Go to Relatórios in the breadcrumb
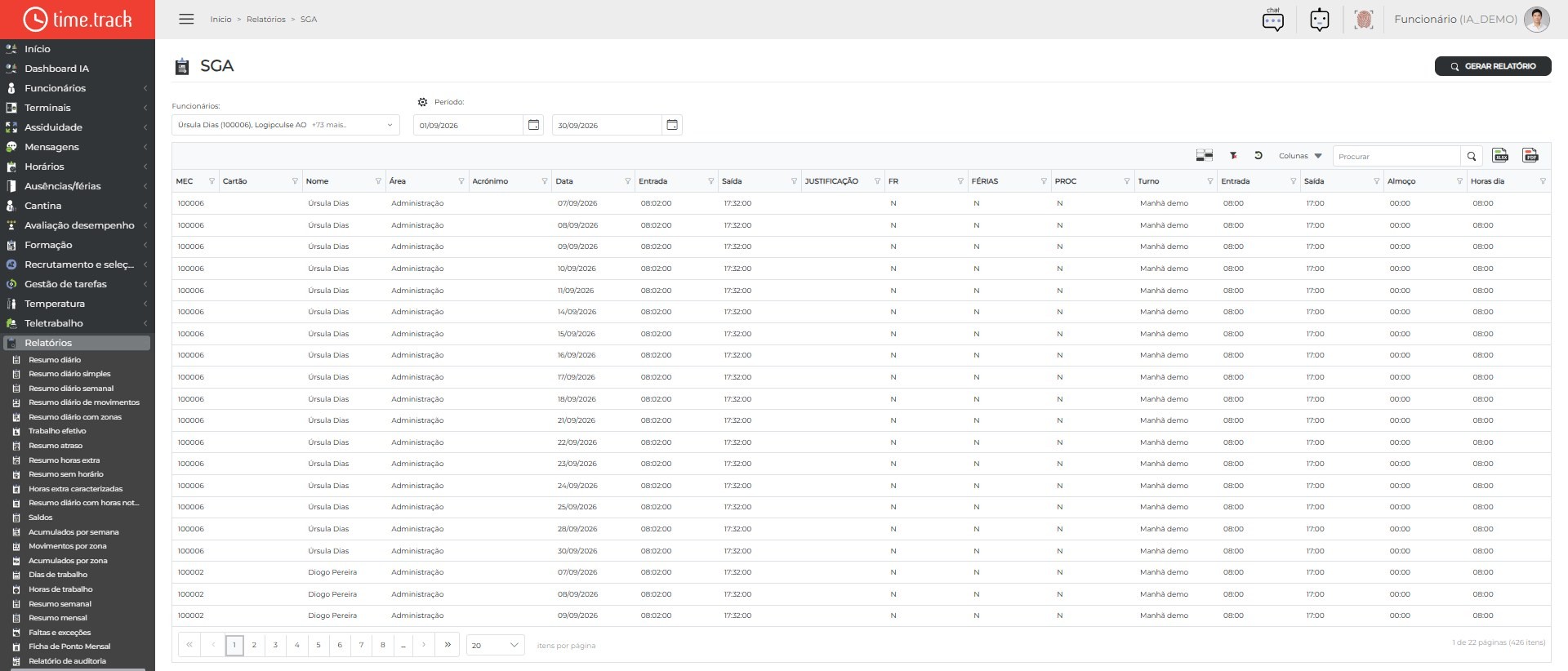 (x=266, y=20)
